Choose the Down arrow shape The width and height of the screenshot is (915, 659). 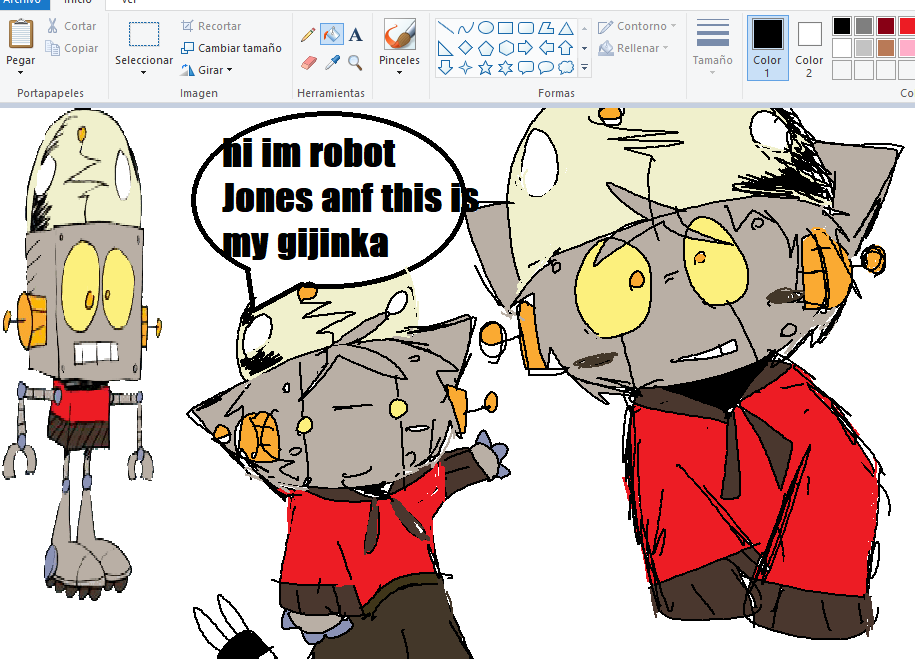(x=446, y=68)
